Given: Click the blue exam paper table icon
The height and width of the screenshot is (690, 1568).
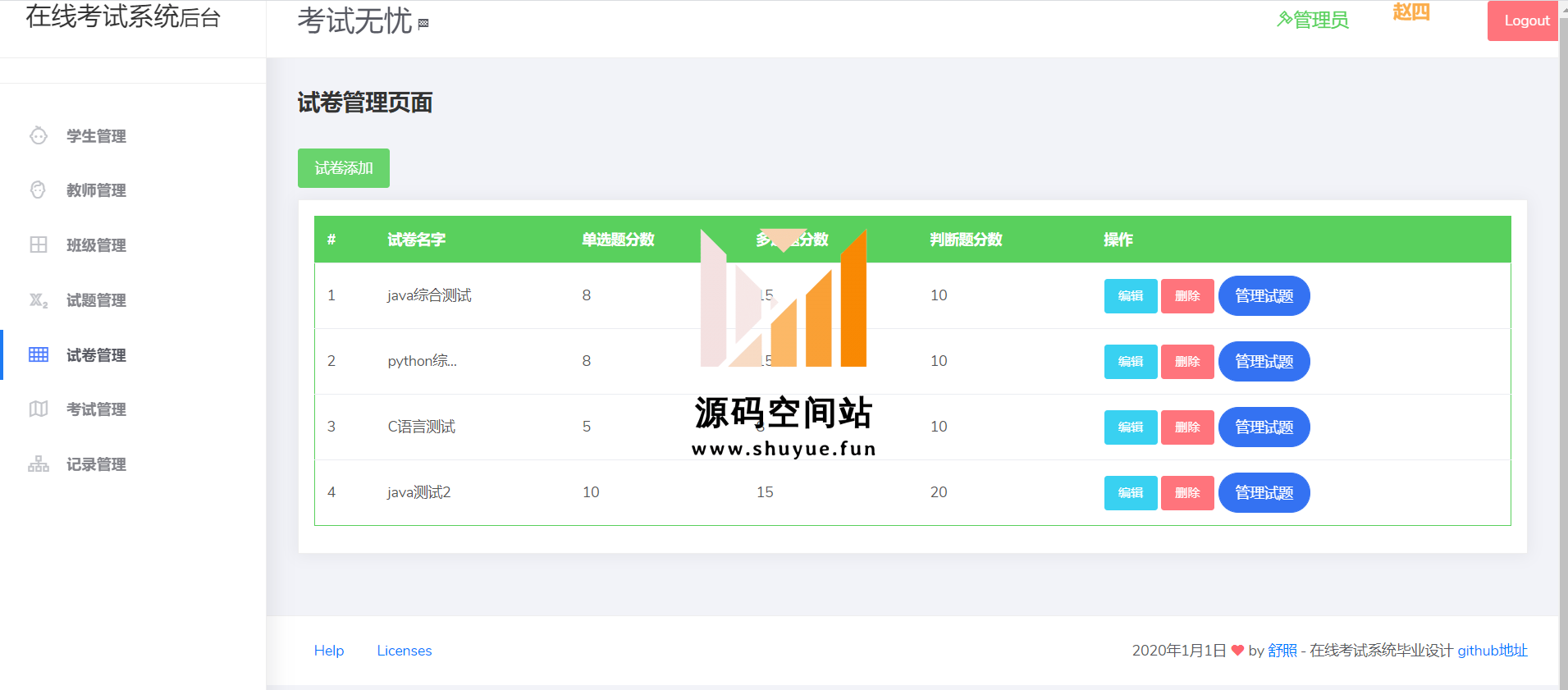Looking at the screenshot, I should 39,354.
